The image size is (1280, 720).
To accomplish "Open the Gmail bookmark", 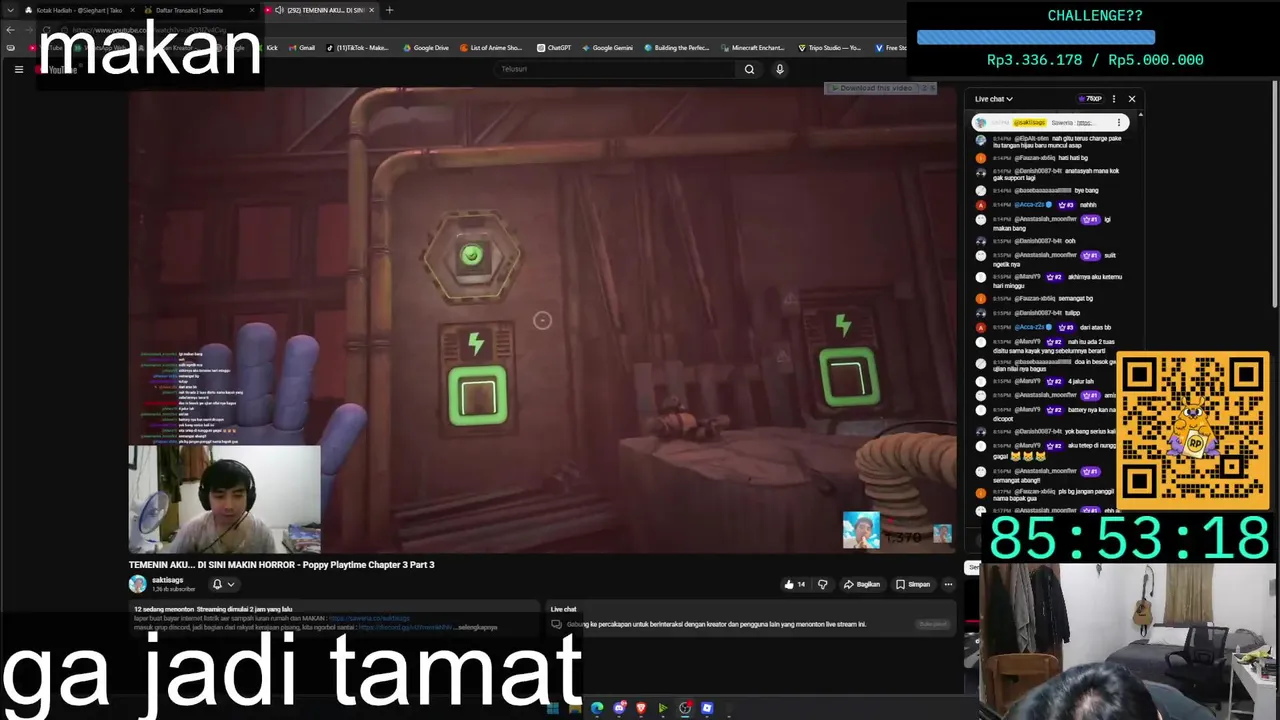I will point(302,48).
